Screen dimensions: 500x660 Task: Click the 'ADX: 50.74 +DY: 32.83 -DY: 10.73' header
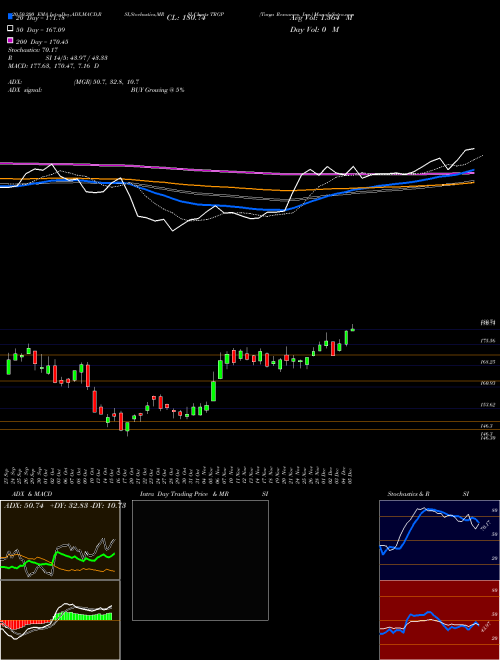coord(65,506)
